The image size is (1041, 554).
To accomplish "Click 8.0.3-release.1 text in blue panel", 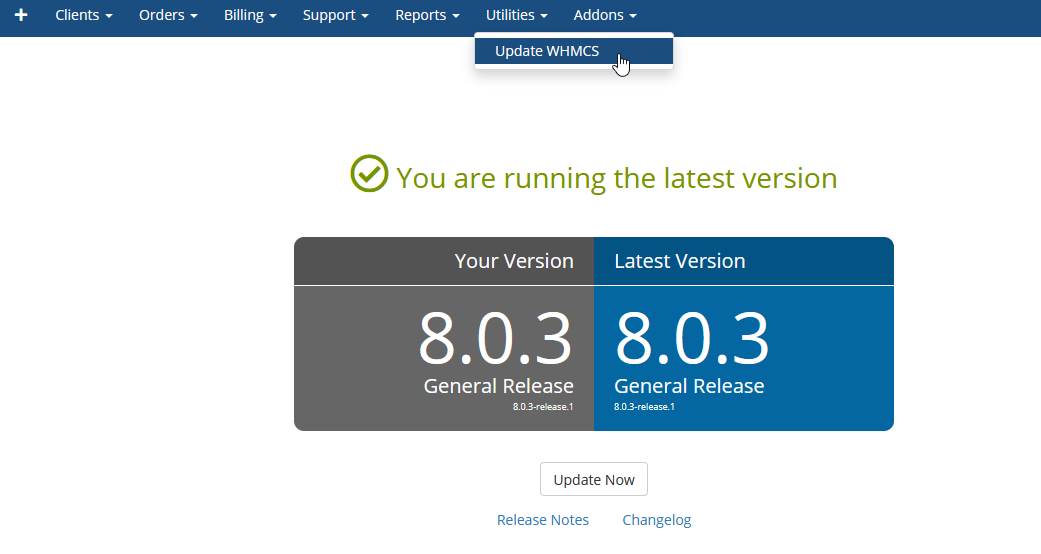I will pyautogui.click(x=644, y=407).
